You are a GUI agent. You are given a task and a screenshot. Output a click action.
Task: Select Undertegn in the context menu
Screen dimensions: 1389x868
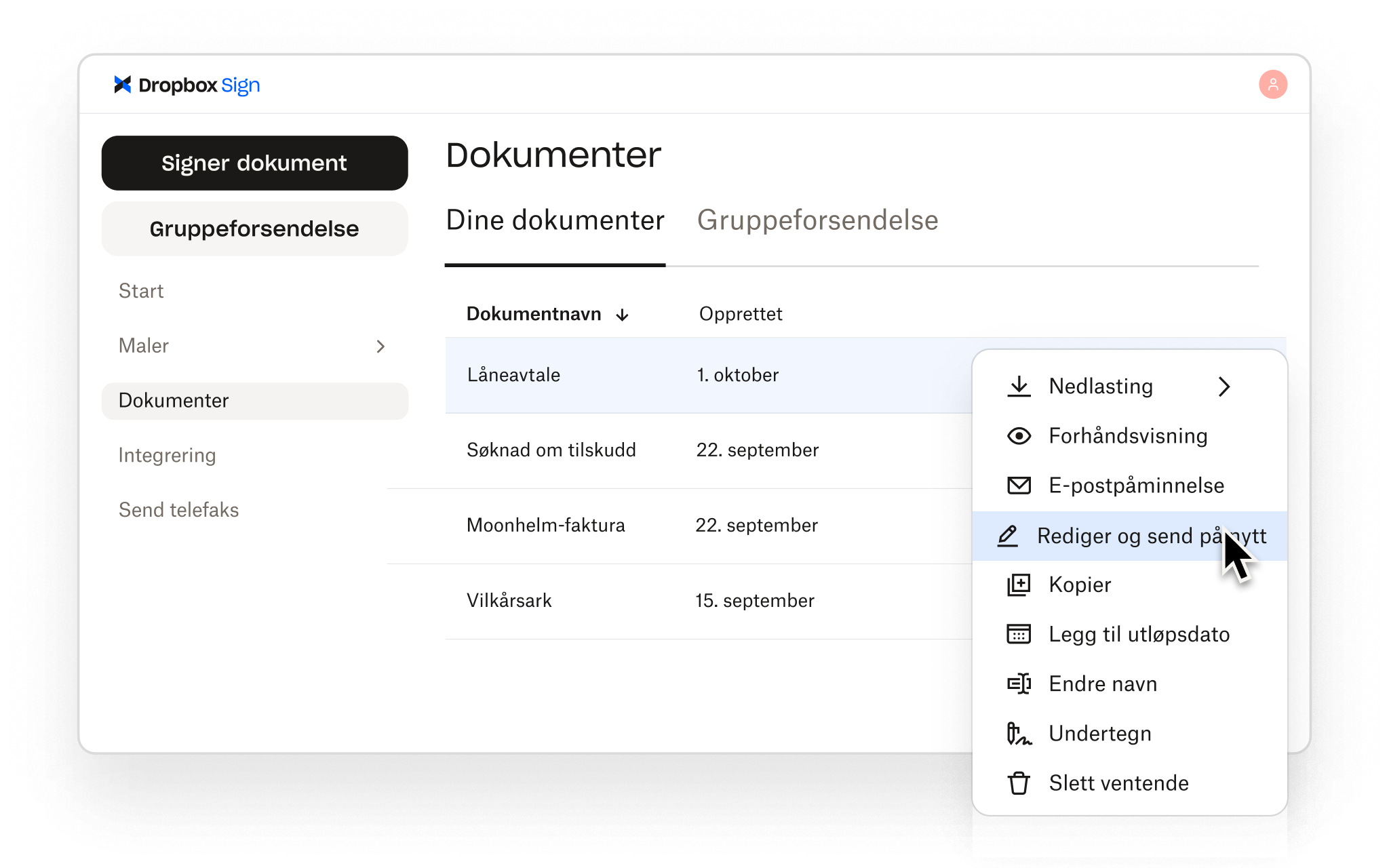(x=1129, y=733)
